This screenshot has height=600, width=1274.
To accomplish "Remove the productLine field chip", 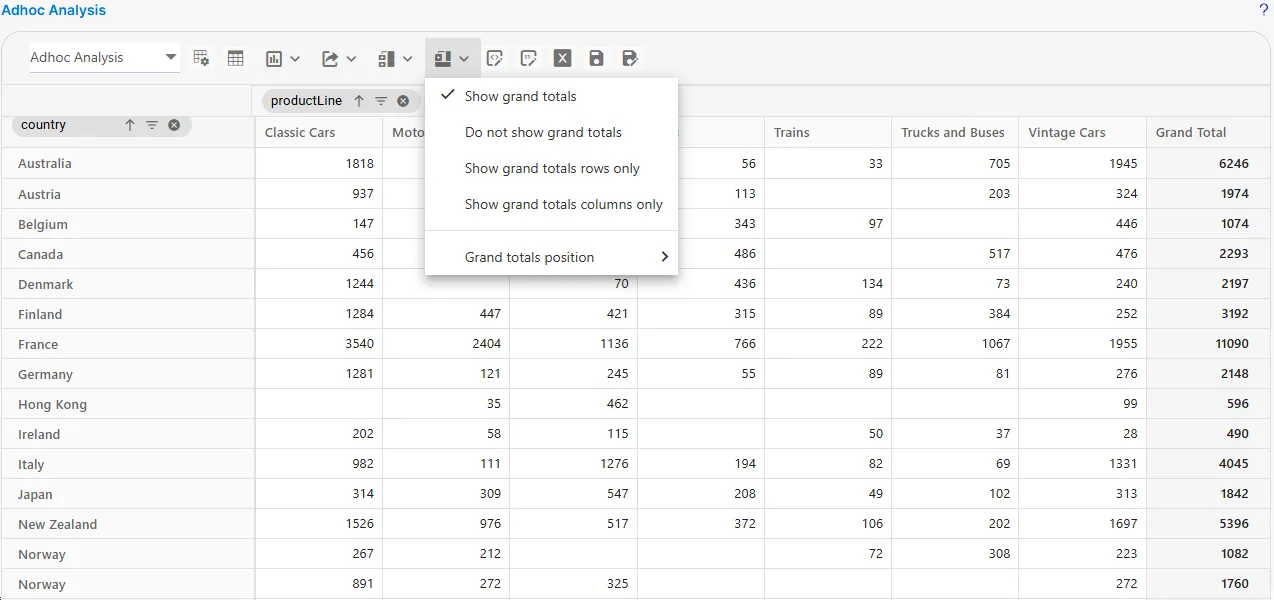I will click(x=403, y=101).
